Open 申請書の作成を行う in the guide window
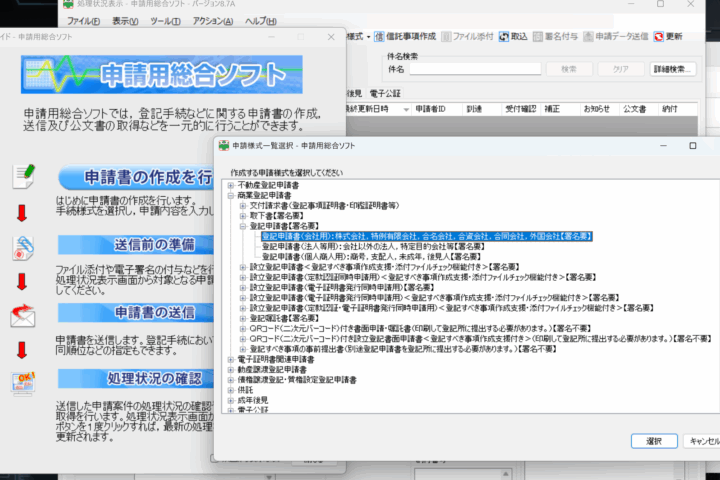This screenshot has width=720, height=480. [136, 177]
